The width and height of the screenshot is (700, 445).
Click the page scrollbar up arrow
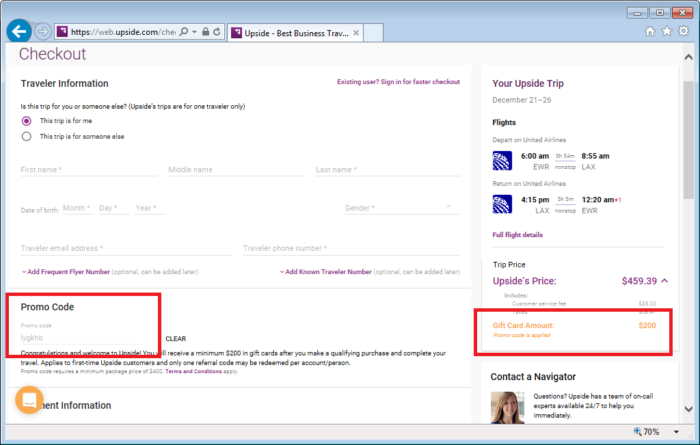(x=688, y=57)
